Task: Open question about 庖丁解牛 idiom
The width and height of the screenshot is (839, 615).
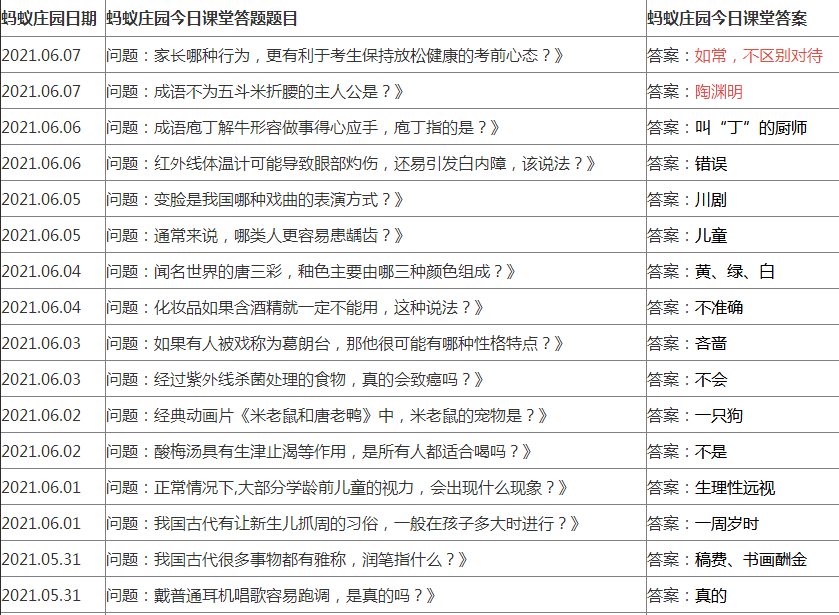Action: pos(303,127)
